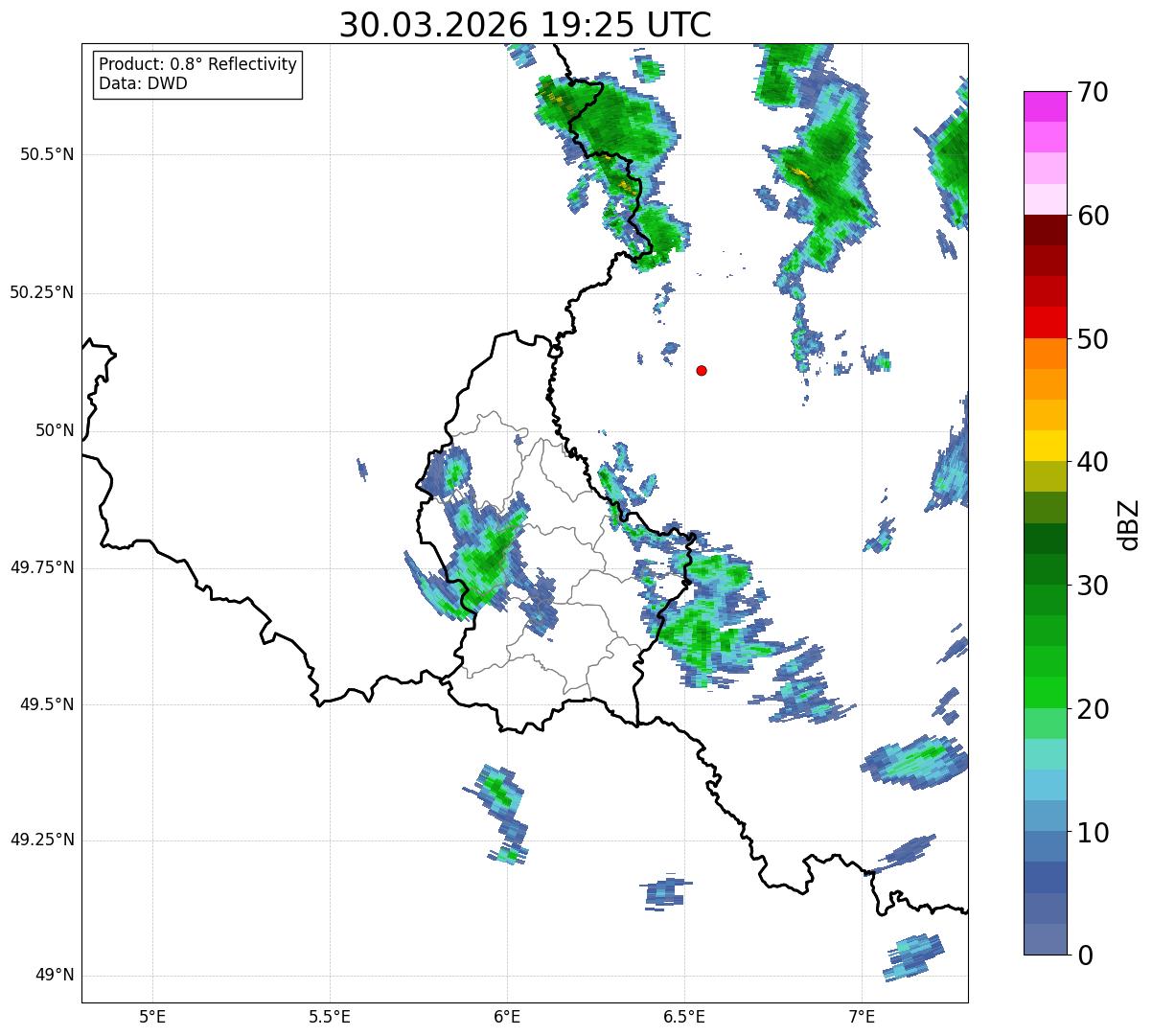Click the '49.25°N' latitude label
The height and width of the screenshot is (1036, 1152).
(x=42, y=840)
